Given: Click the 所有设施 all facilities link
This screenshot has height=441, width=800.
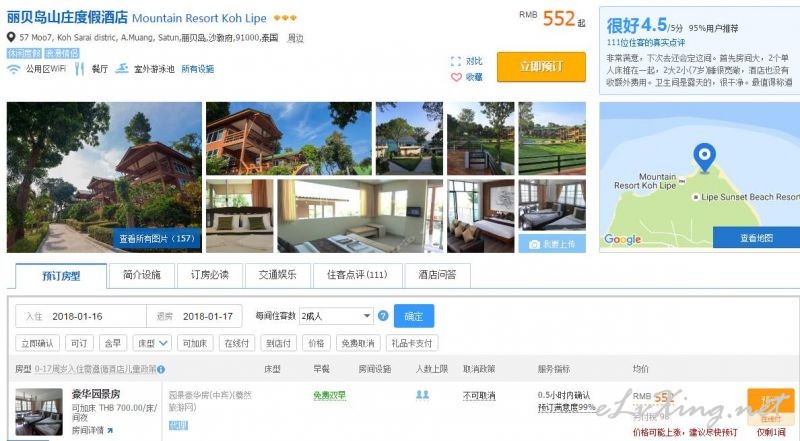Looking at the screenshot, I should coord(198,69).
